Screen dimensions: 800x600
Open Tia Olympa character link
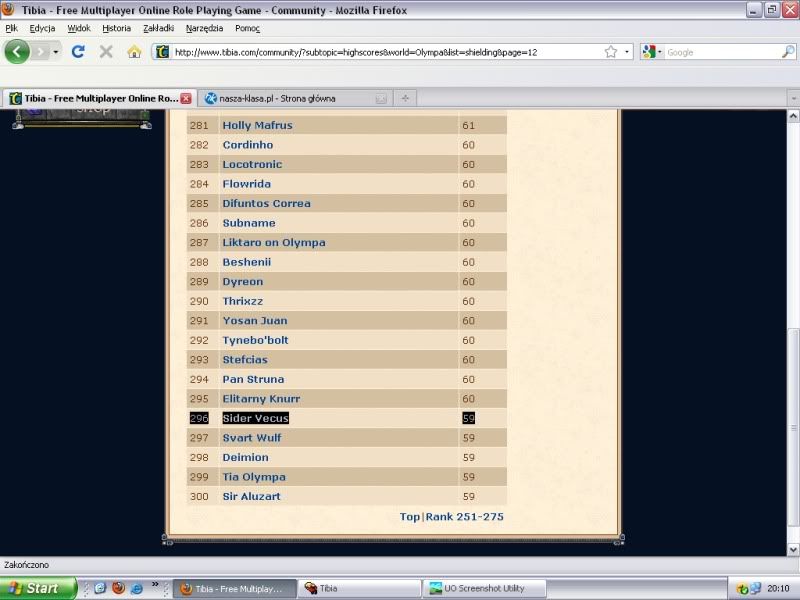point(254,477)
